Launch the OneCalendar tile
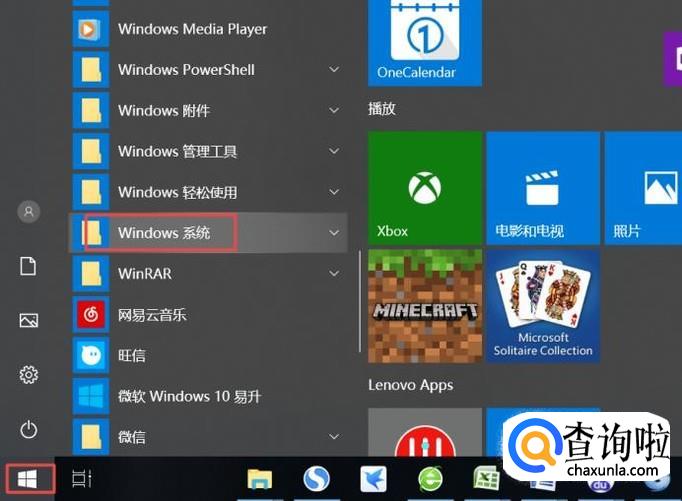 coord(424,42)
